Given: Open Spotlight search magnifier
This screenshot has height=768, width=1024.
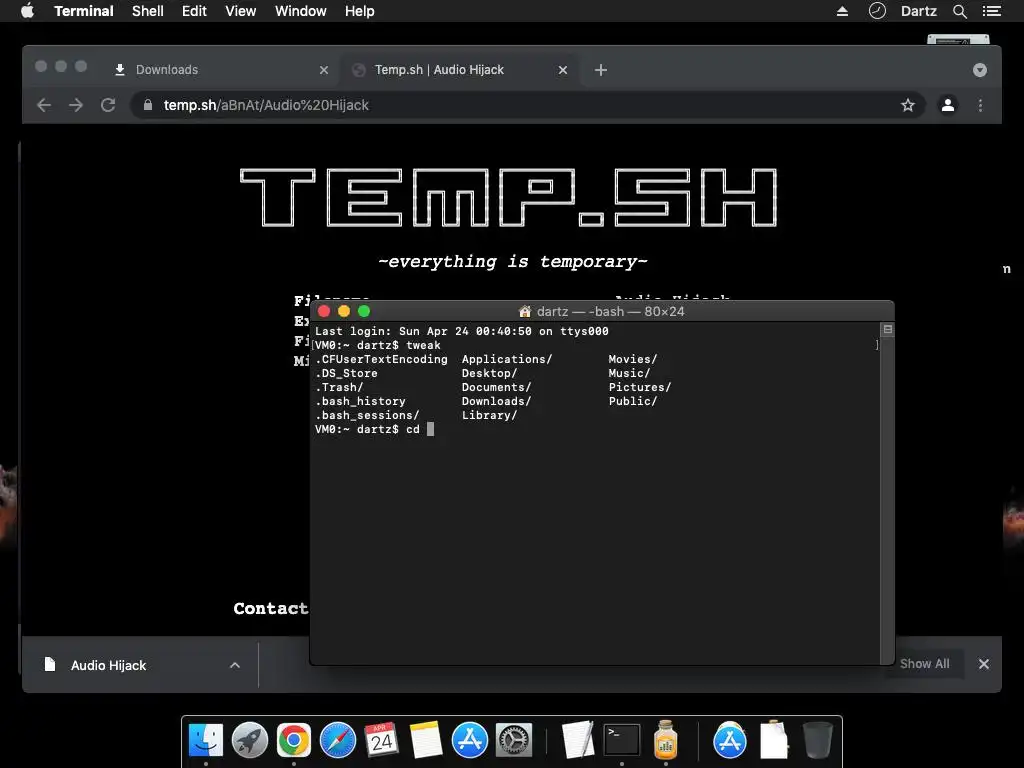Looking at the screenshot, I should pyautogui.click(x=959, y=11).
